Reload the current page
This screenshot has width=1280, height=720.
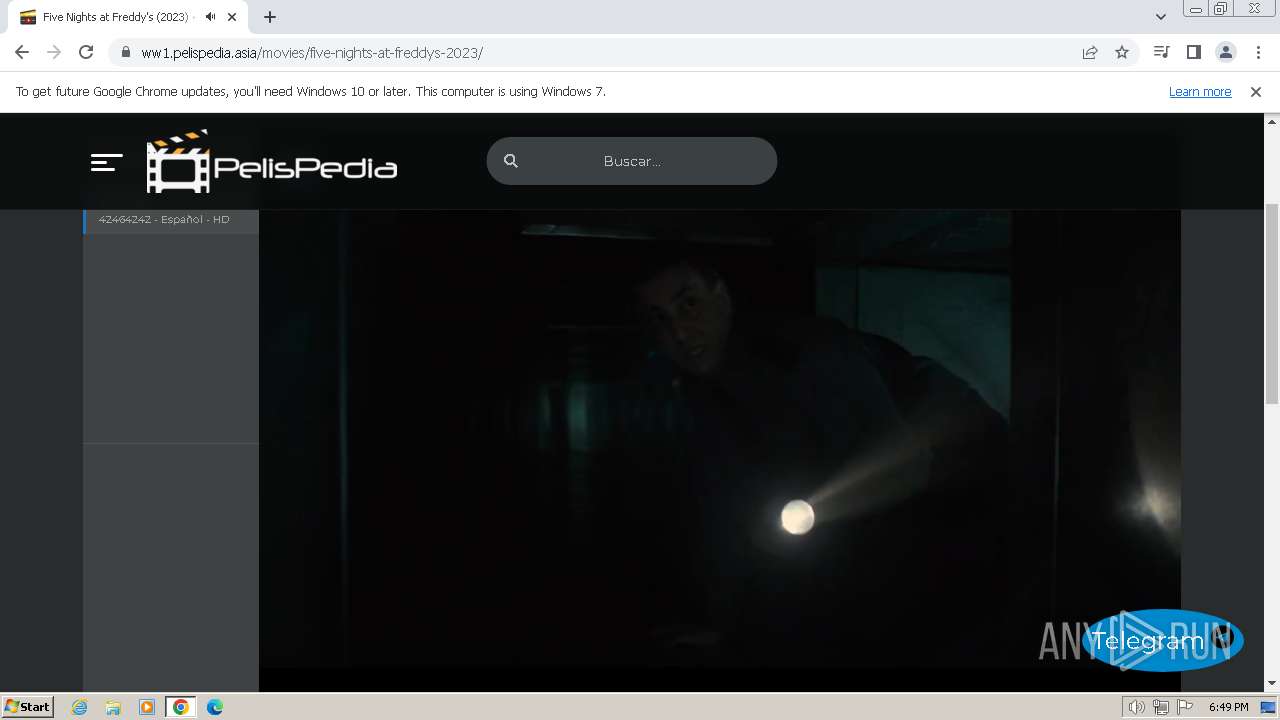click(x=86, y=53)
